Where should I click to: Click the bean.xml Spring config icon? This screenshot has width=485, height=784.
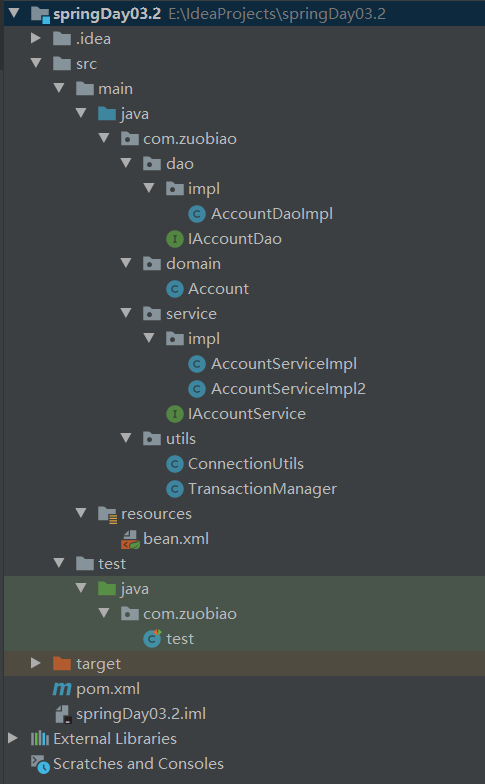coord(130,540)
